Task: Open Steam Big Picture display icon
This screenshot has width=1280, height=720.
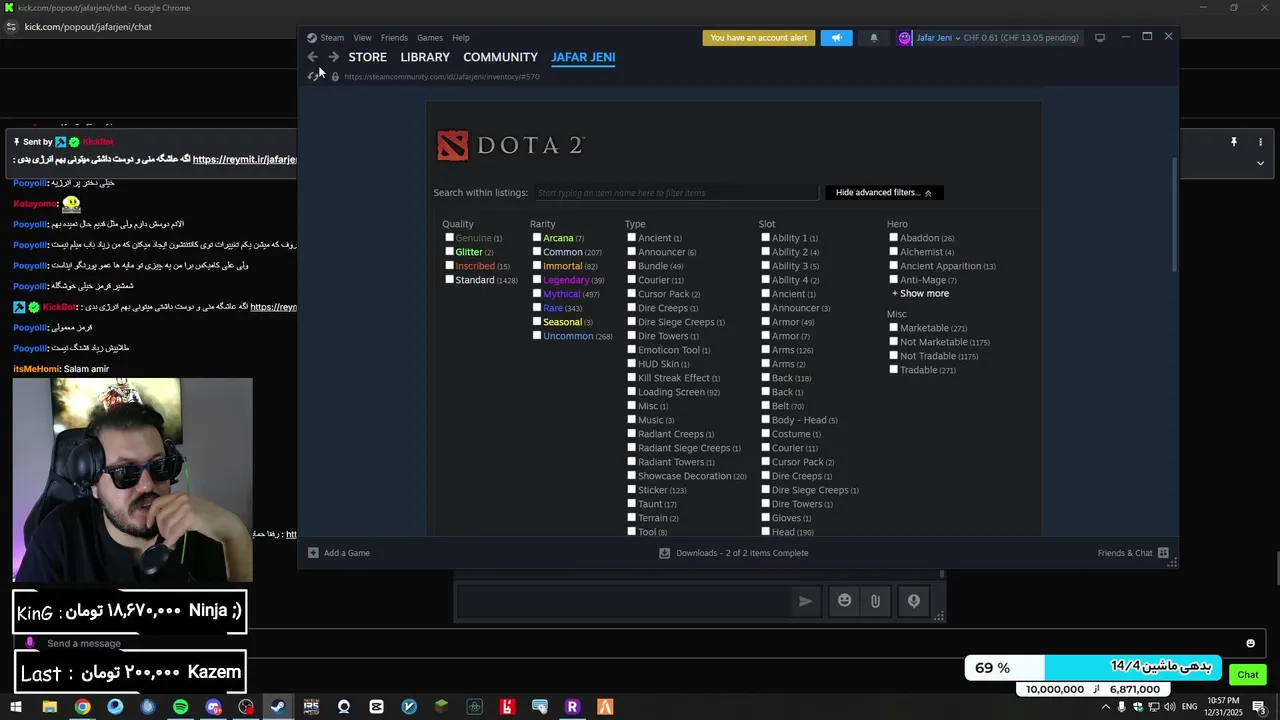Action: pos(1100,38)
